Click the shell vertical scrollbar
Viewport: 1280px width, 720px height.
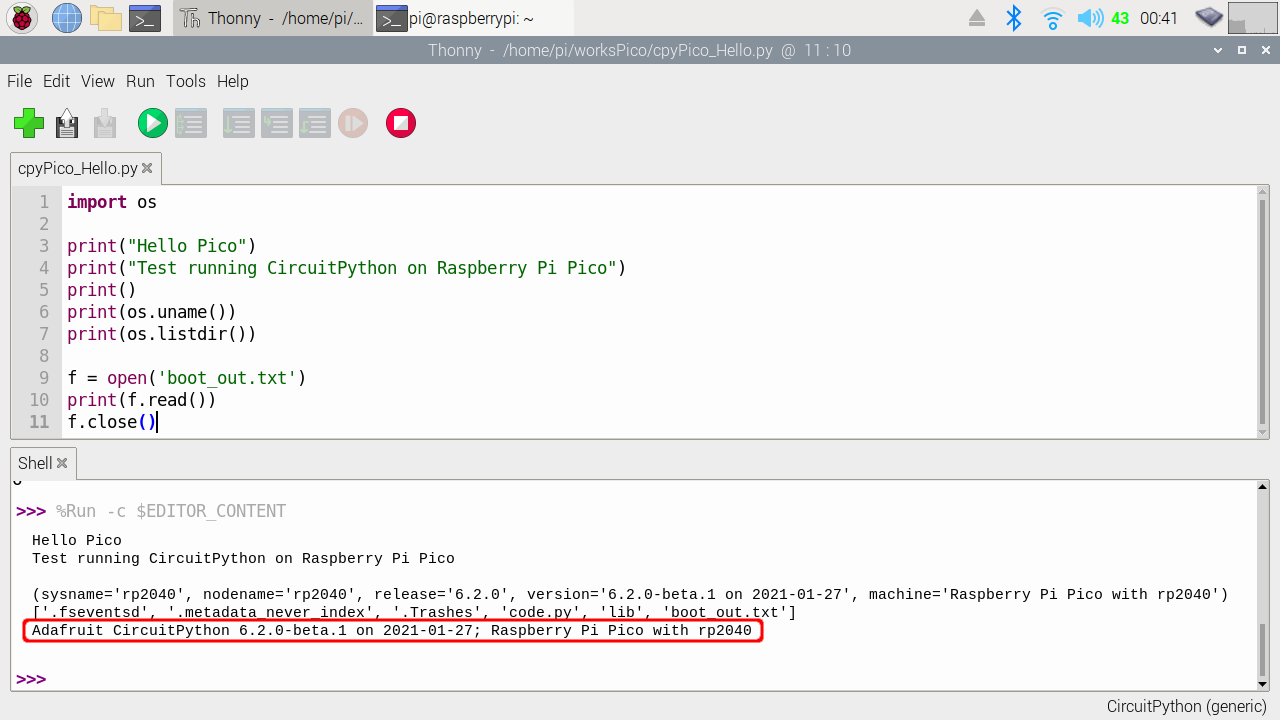point(1263,585)
